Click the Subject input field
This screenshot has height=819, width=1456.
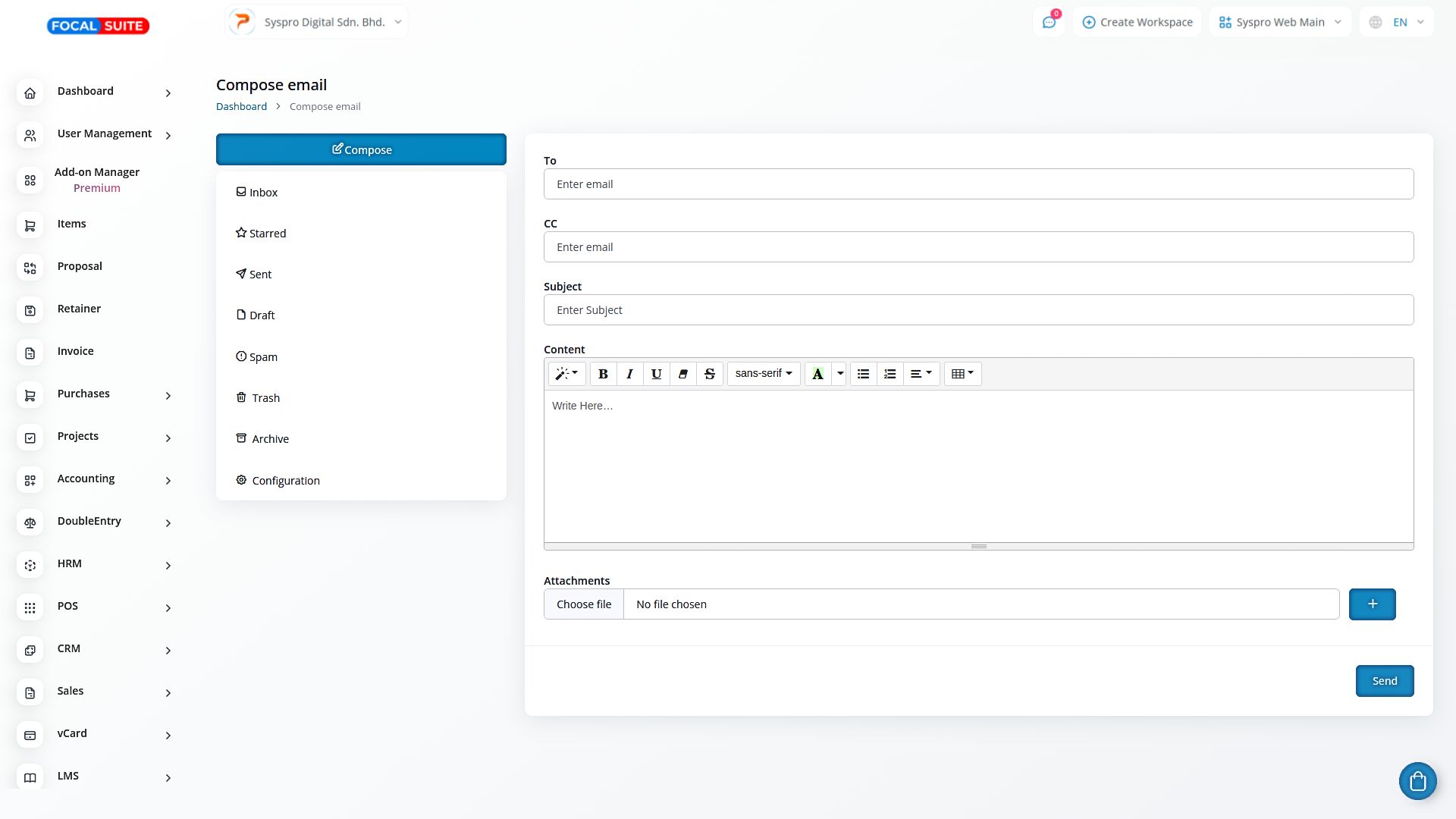tap(978, 310)
